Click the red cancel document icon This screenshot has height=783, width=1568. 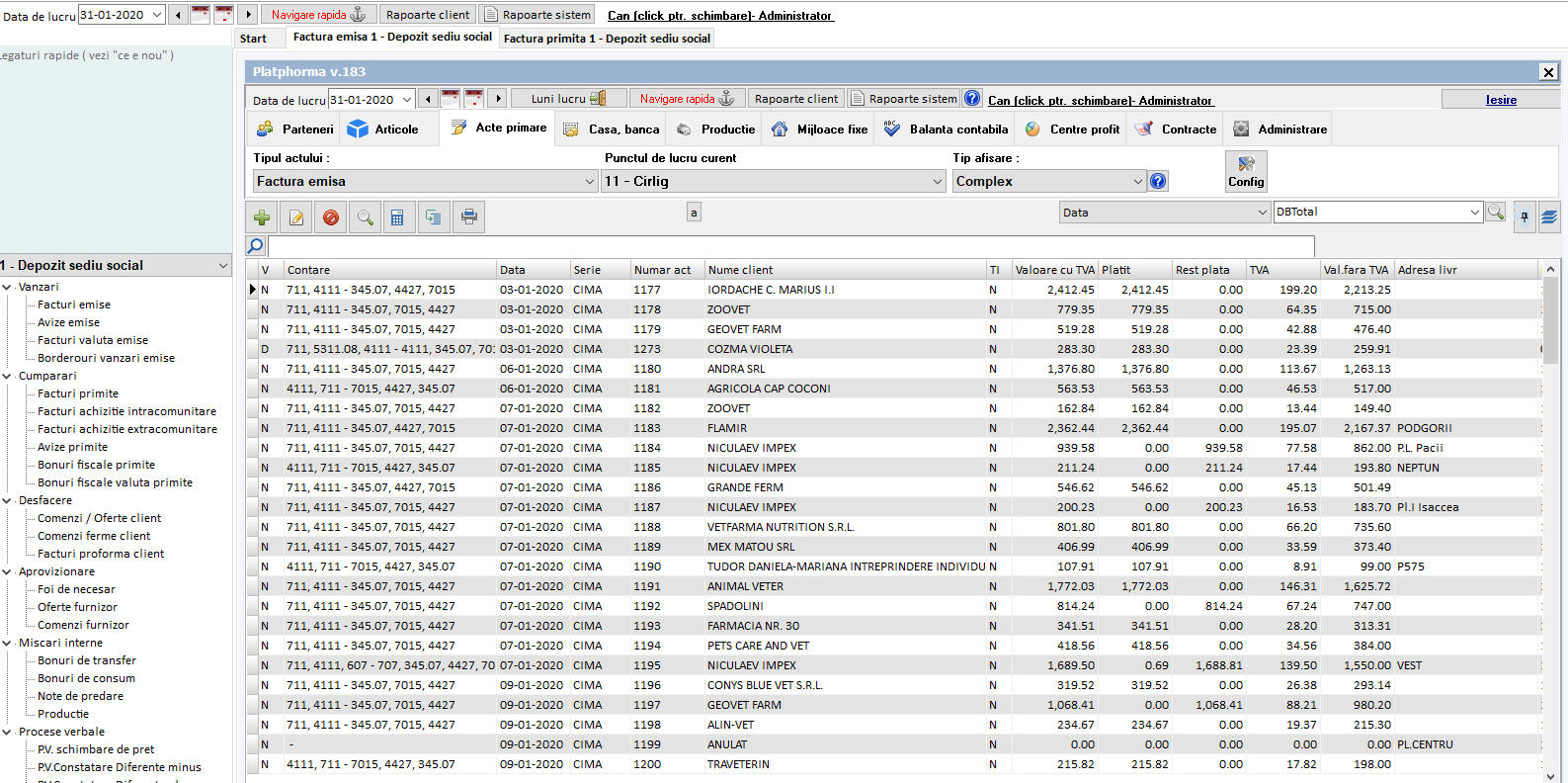point(331,217)
